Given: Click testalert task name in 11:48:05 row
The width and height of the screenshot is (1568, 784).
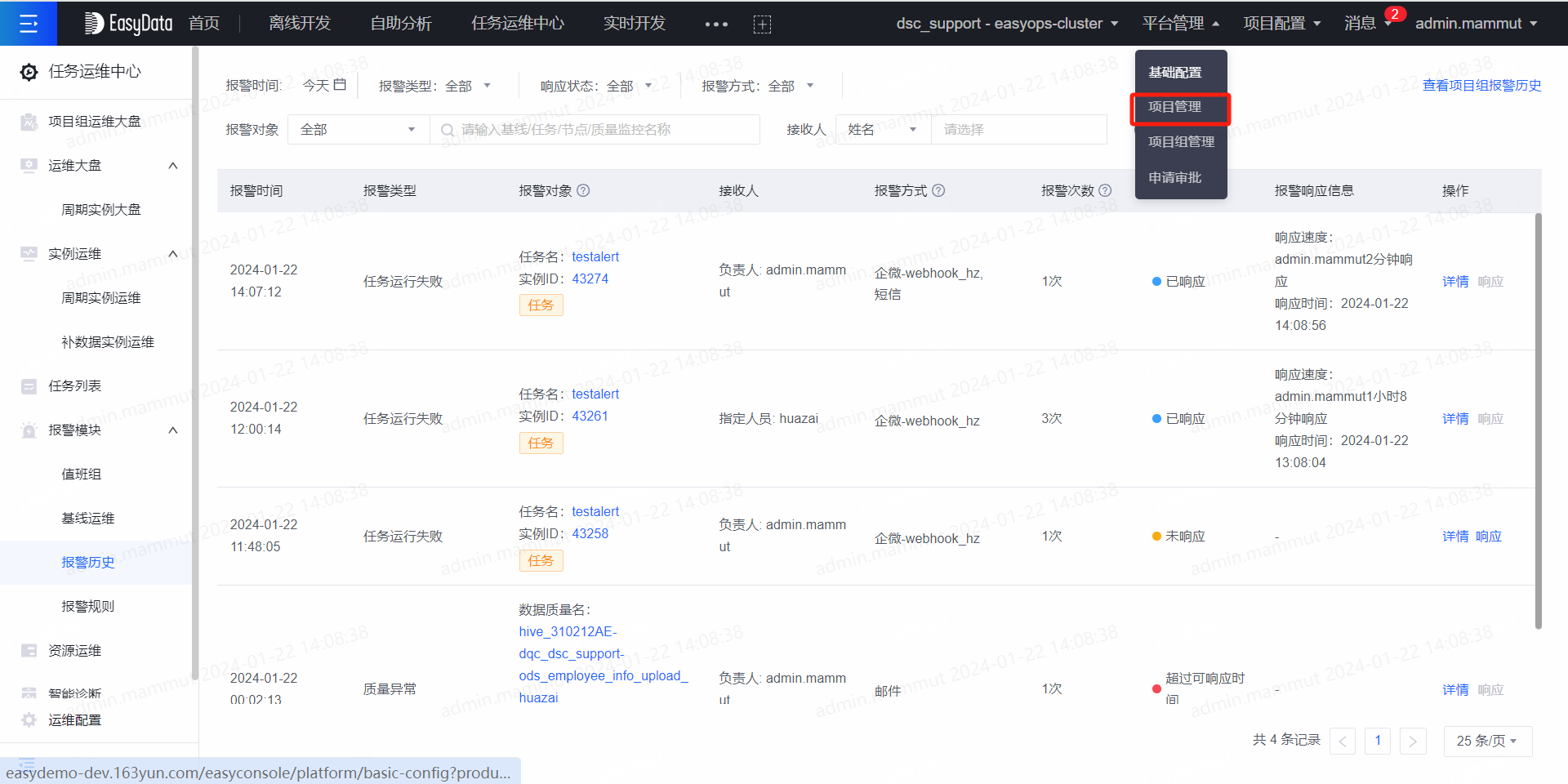Looking at the screenshot, I should coord(595,511).
